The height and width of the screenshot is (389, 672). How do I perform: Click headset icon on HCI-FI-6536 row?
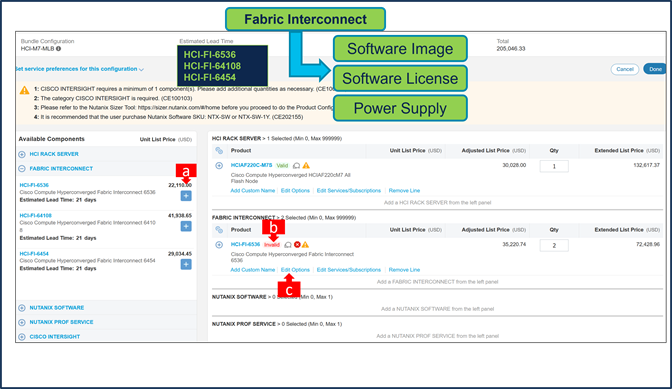288,245
